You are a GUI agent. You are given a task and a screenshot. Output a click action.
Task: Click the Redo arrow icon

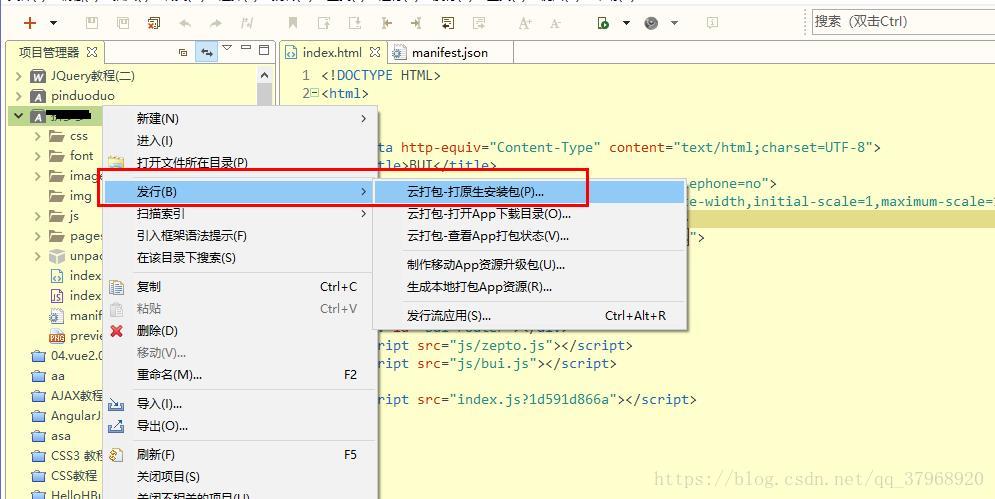(216, 23)
